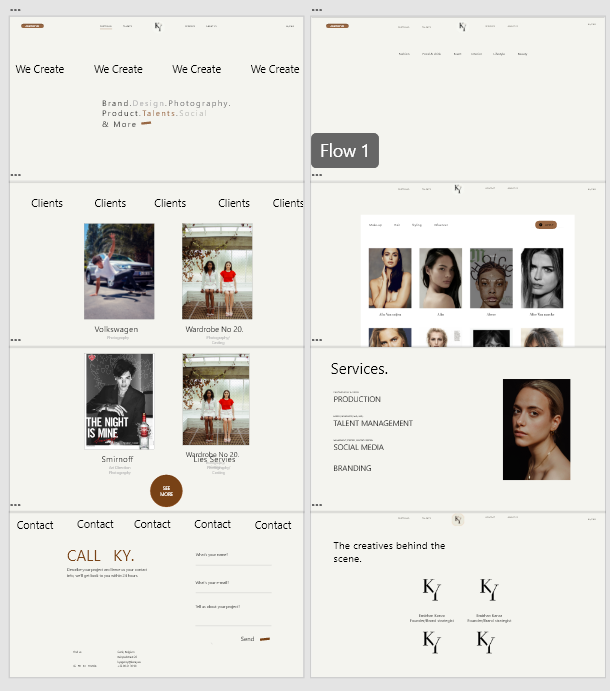Click the brown dash icon after '& More'
This screenshot has width=610, height=691.
click(x=146, y=123)
